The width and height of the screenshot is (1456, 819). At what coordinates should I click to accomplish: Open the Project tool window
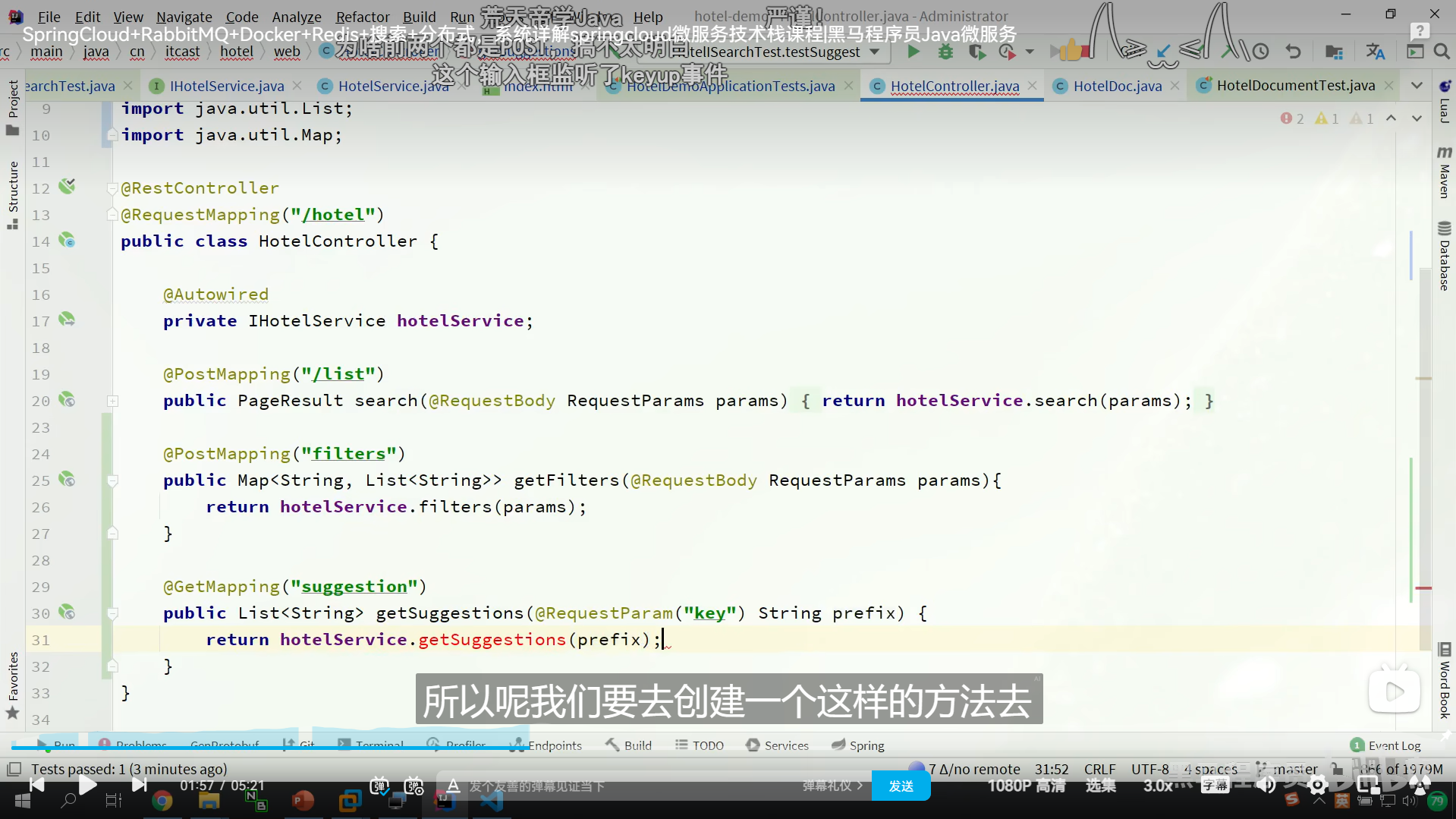coord(12,108)
